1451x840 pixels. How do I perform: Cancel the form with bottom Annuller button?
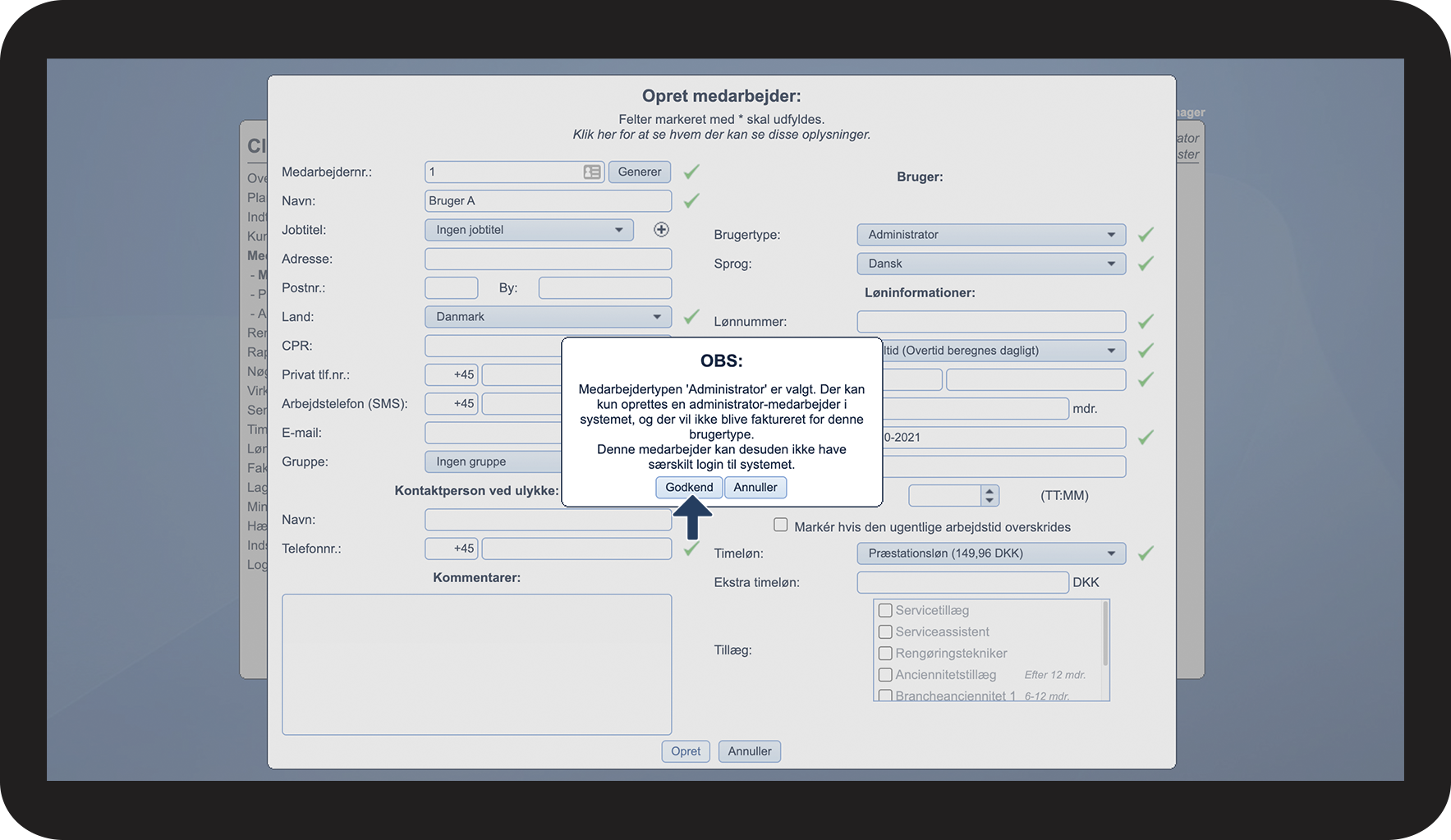click(x=750, y=751)
